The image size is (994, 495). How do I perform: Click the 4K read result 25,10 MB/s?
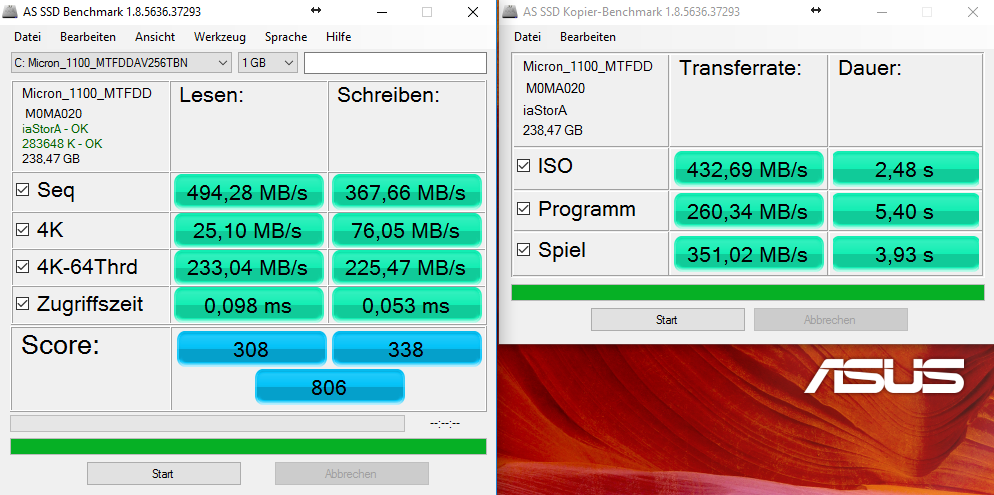(248, 230)
